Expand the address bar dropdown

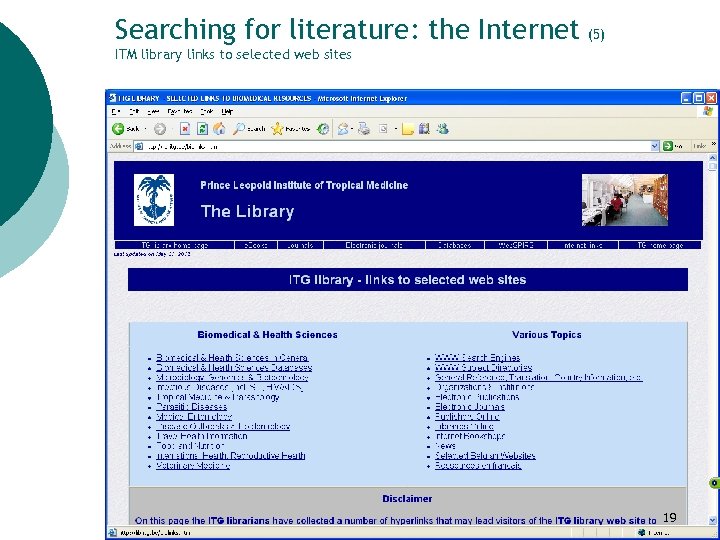tap(655, 146)
